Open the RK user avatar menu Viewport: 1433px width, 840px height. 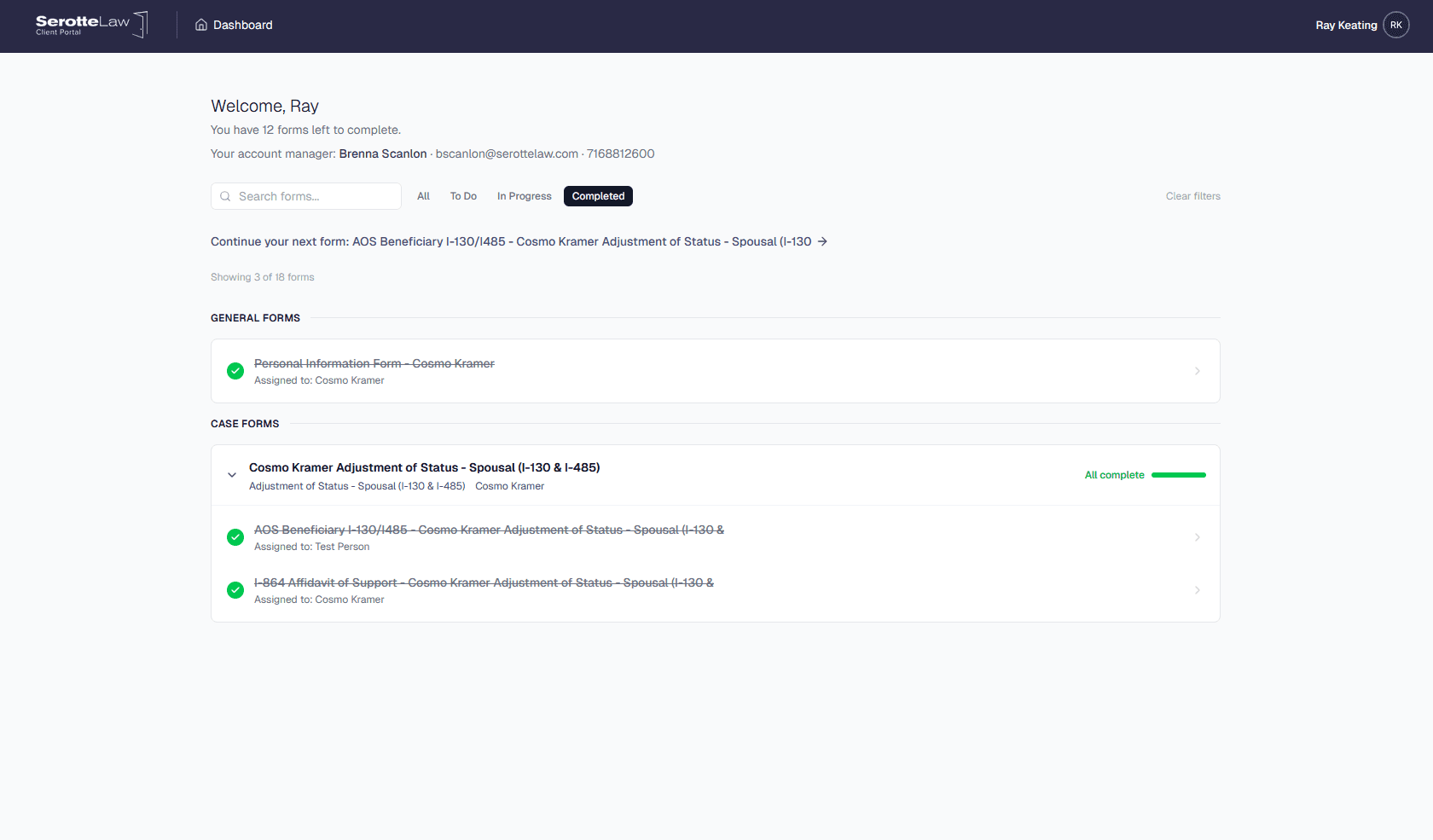click(x=1395, y=25)
